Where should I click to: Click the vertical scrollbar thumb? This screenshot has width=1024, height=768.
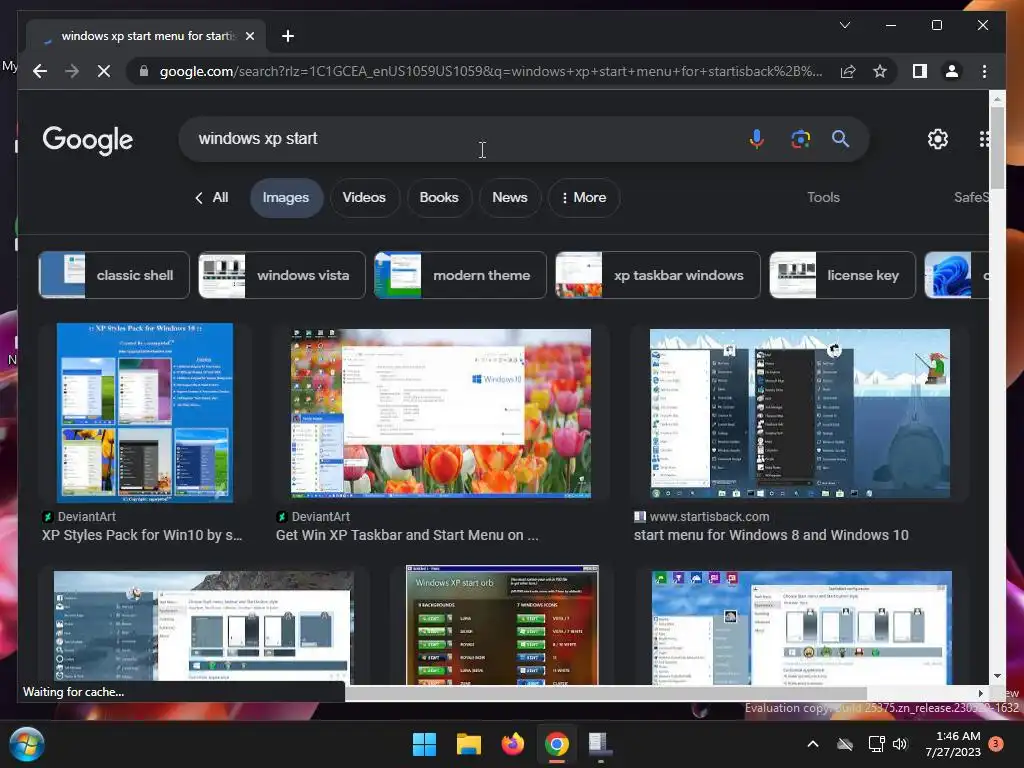tap(997, 147)
